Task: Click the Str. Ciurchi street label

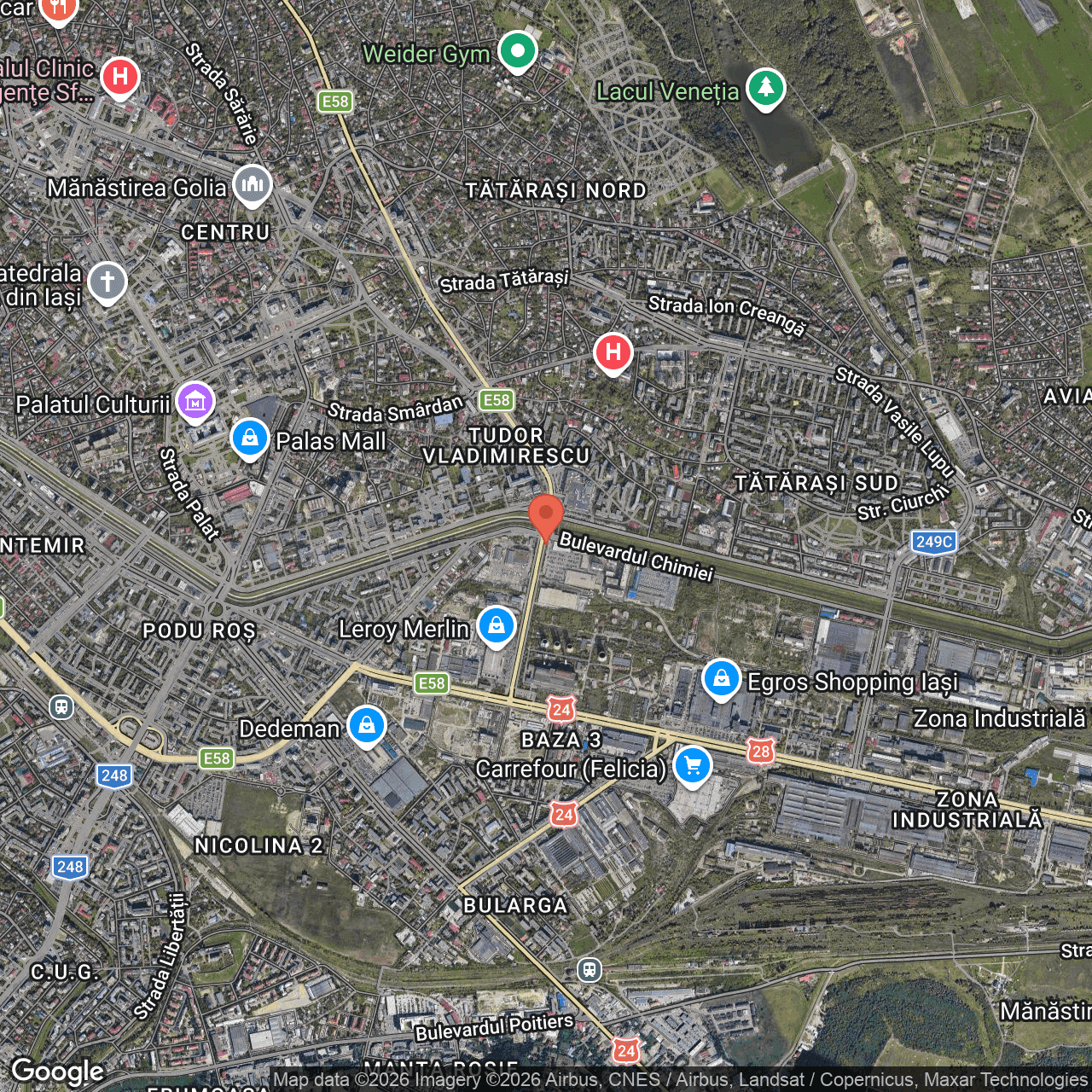Action: pos(903,502)
